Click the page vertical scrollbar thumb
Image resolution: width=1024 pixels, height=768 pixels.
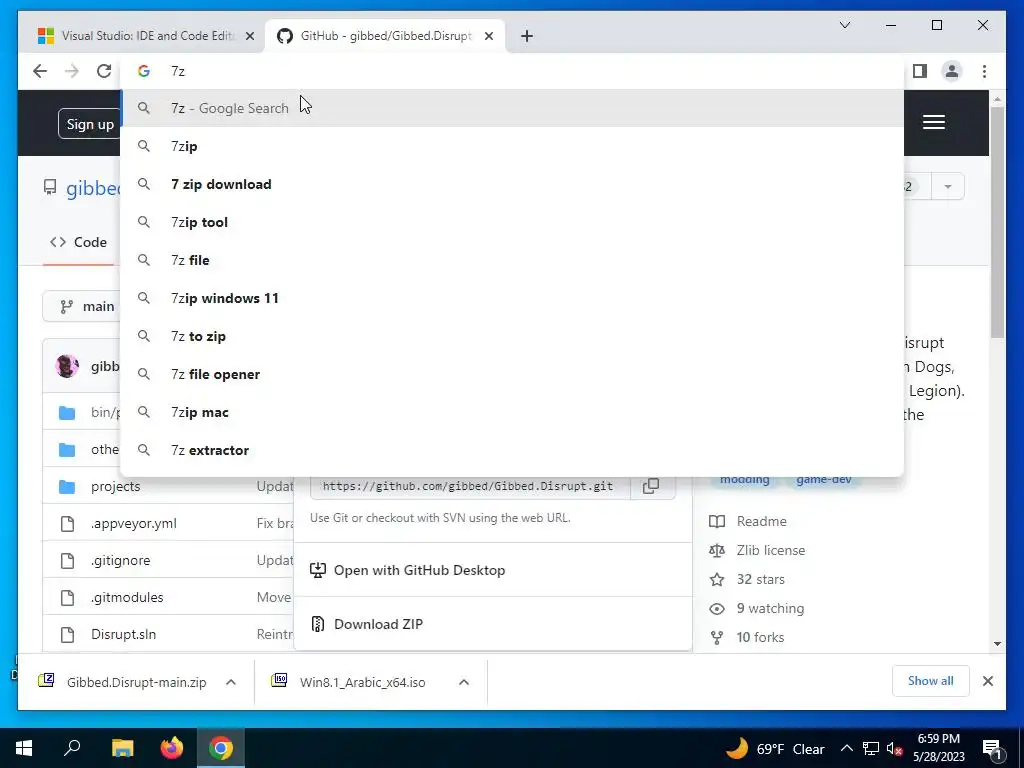click(x=997, y=222)
